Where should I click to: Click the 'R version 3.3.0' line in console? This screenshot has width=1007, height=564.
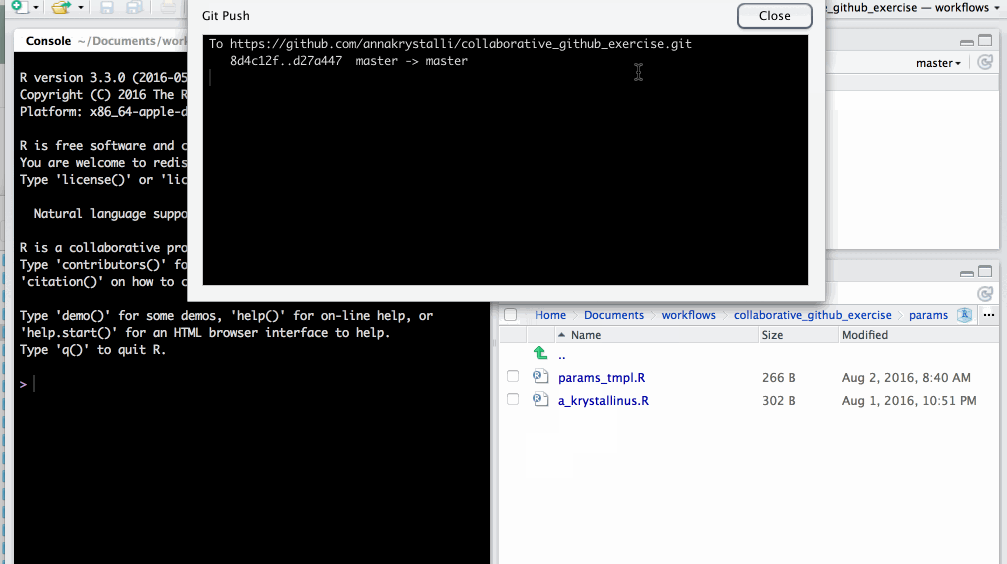[x=103, y=78]
